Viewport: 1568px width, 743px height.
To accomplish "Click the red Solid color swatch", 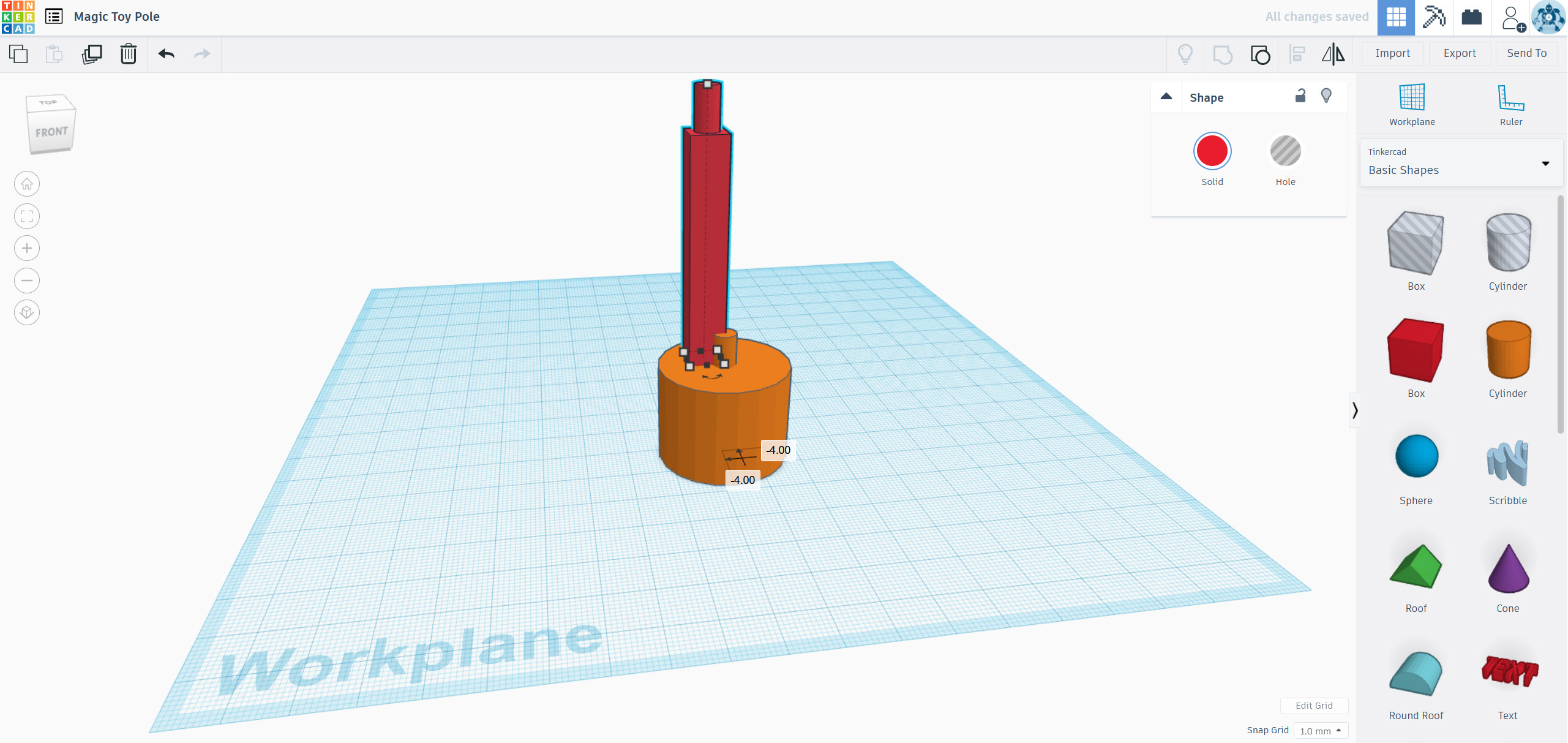I will (1211, 151).
